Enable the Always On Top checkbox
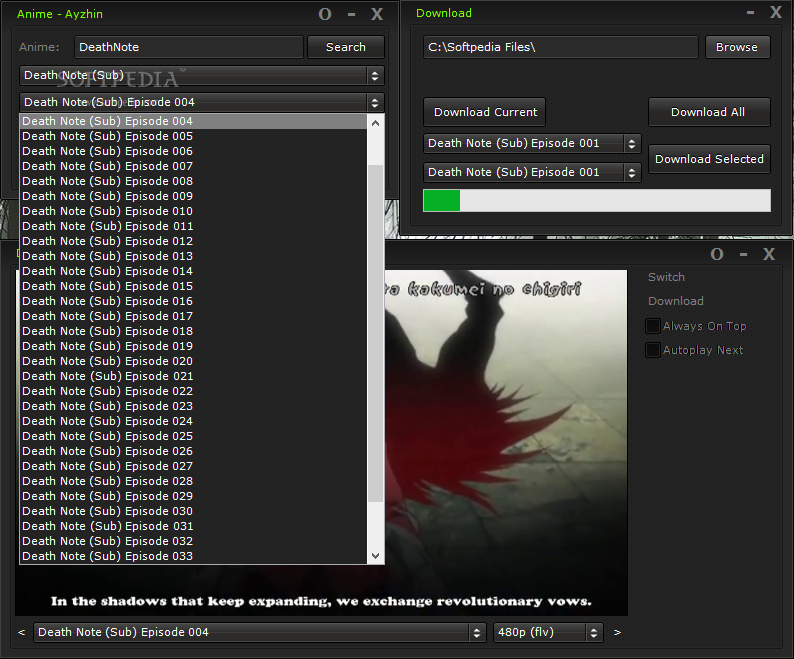794x659 pixels. click(x=653, y=326)
